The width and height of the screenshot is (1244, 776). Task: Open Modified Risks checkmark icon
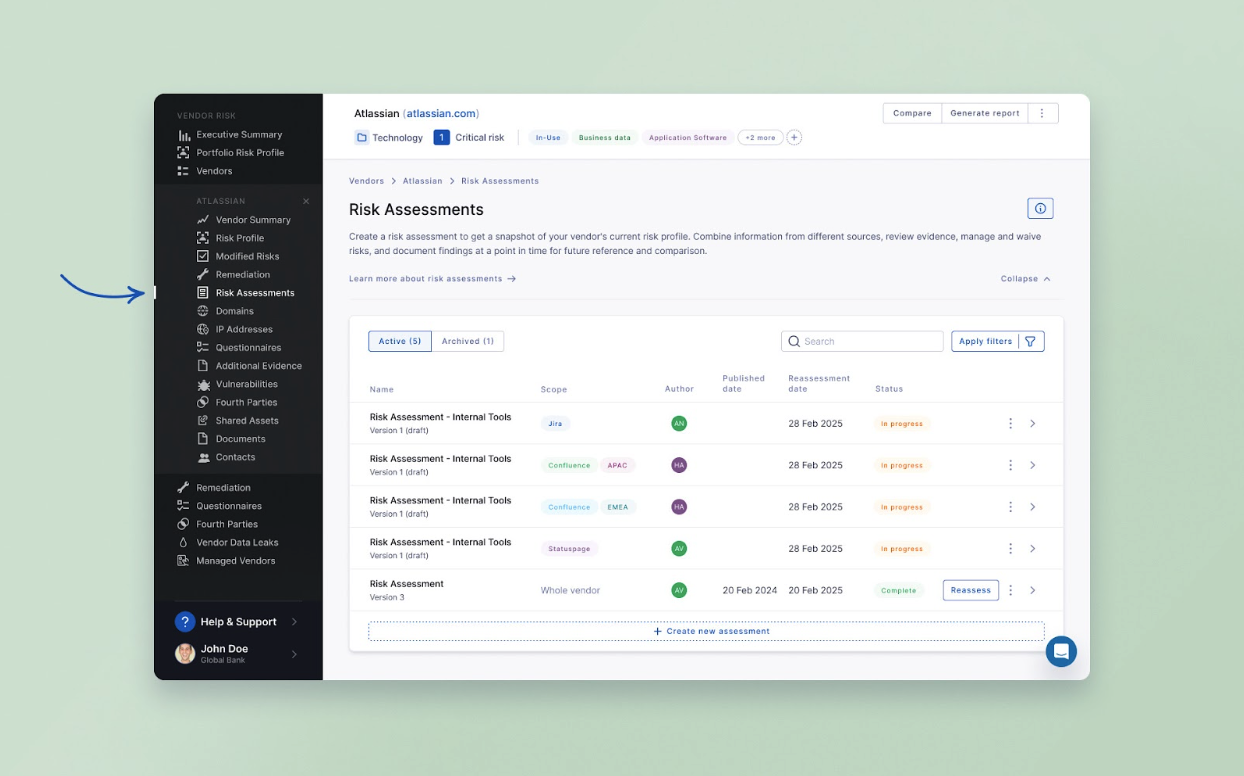[x=203, y=256]
